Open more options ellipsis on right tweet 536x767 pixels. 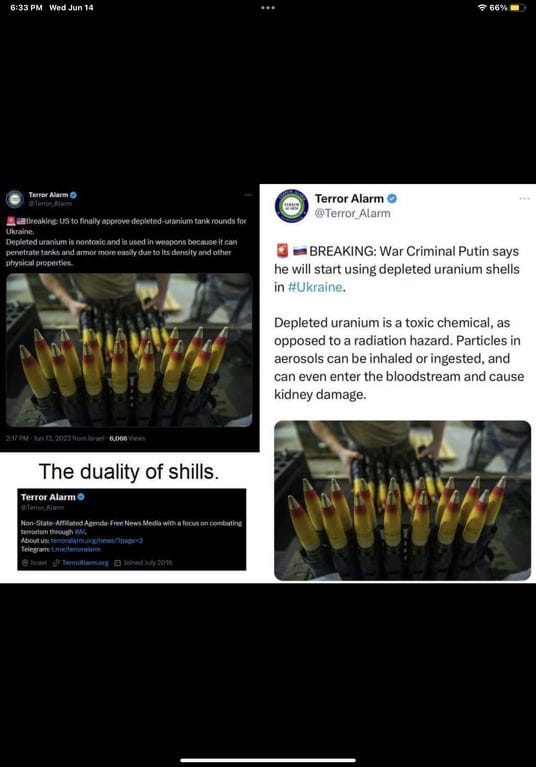click(x=524, y=199)
